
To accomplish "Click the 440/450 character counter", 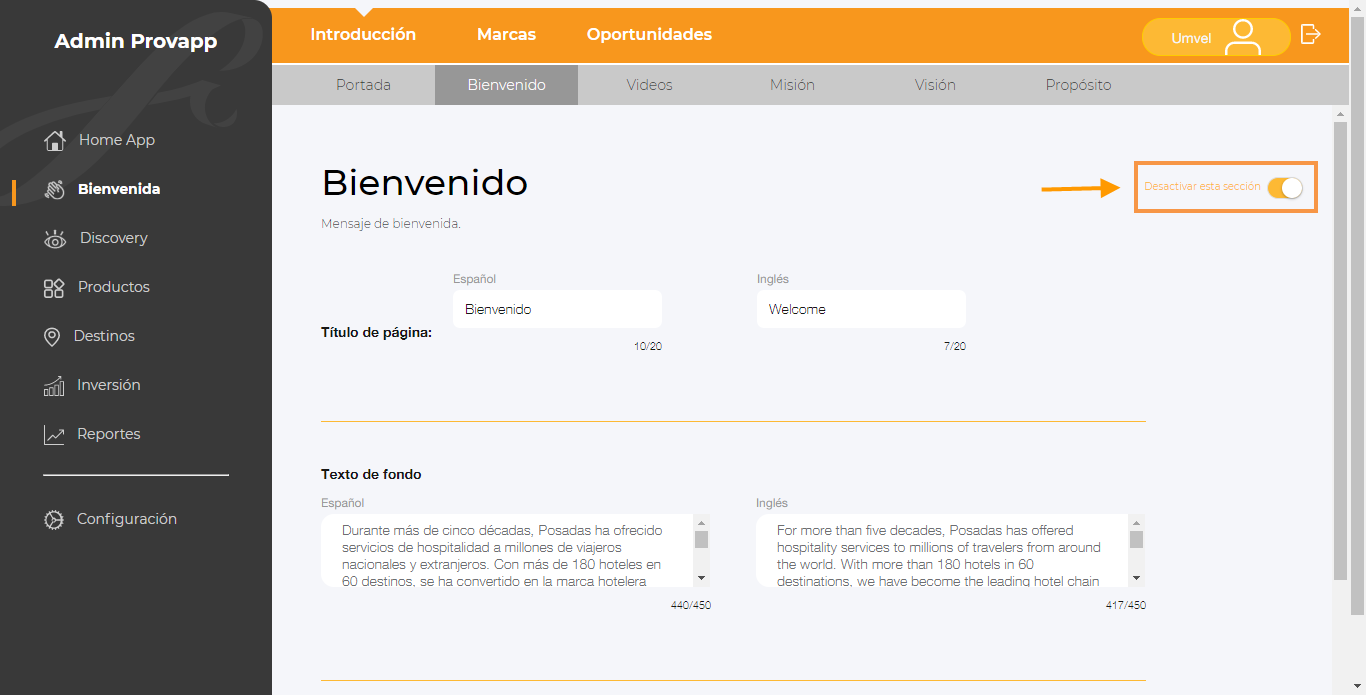I will click(x=691, y=605).
